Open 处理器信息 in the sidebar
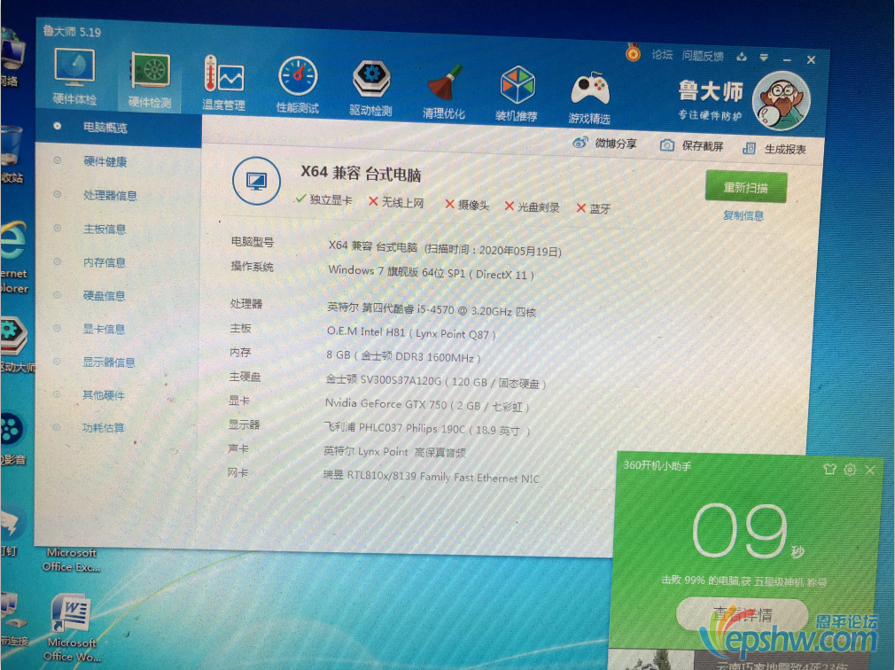Screen dimensions: 895x670 point(110,195)
